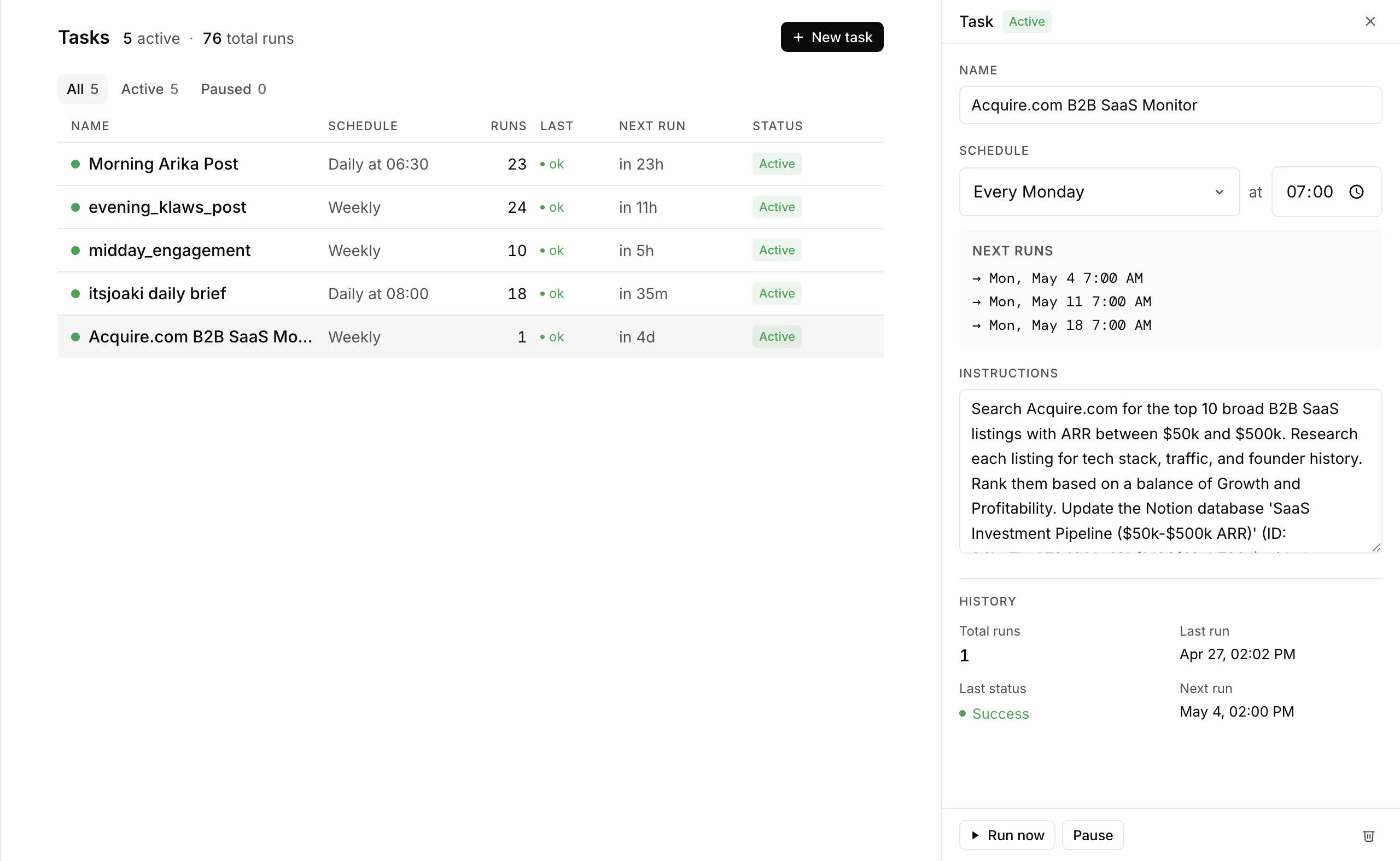This screenshot has height=861, width=1400.
Task: Click the 07:00 time input field
Action: 1309,192
